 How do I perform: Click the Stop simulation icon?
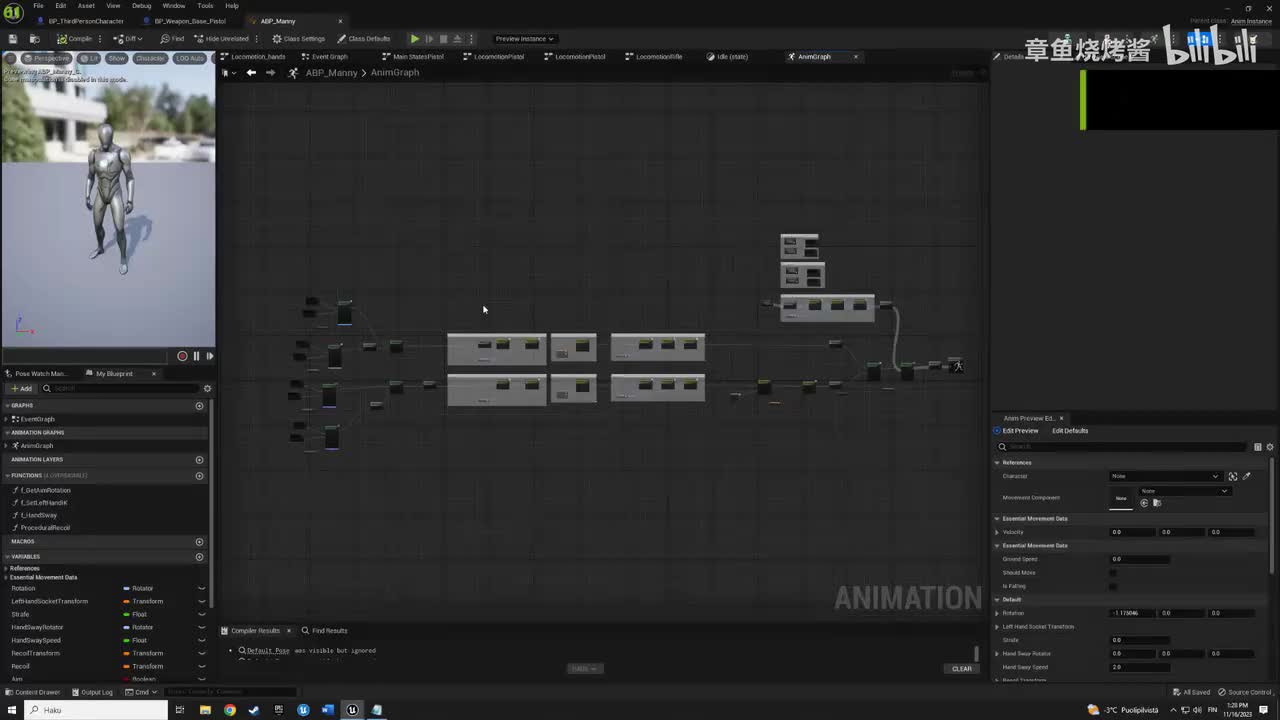coord(444,39)
